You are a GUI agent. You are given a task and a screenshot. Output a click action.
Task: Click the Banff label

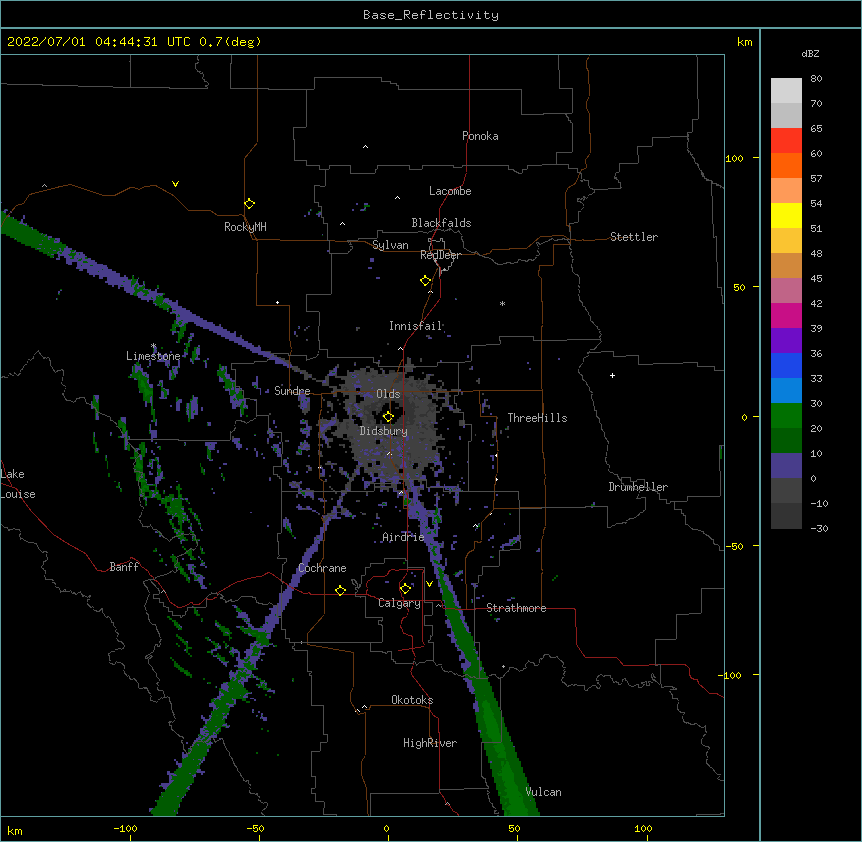(124, 567)
